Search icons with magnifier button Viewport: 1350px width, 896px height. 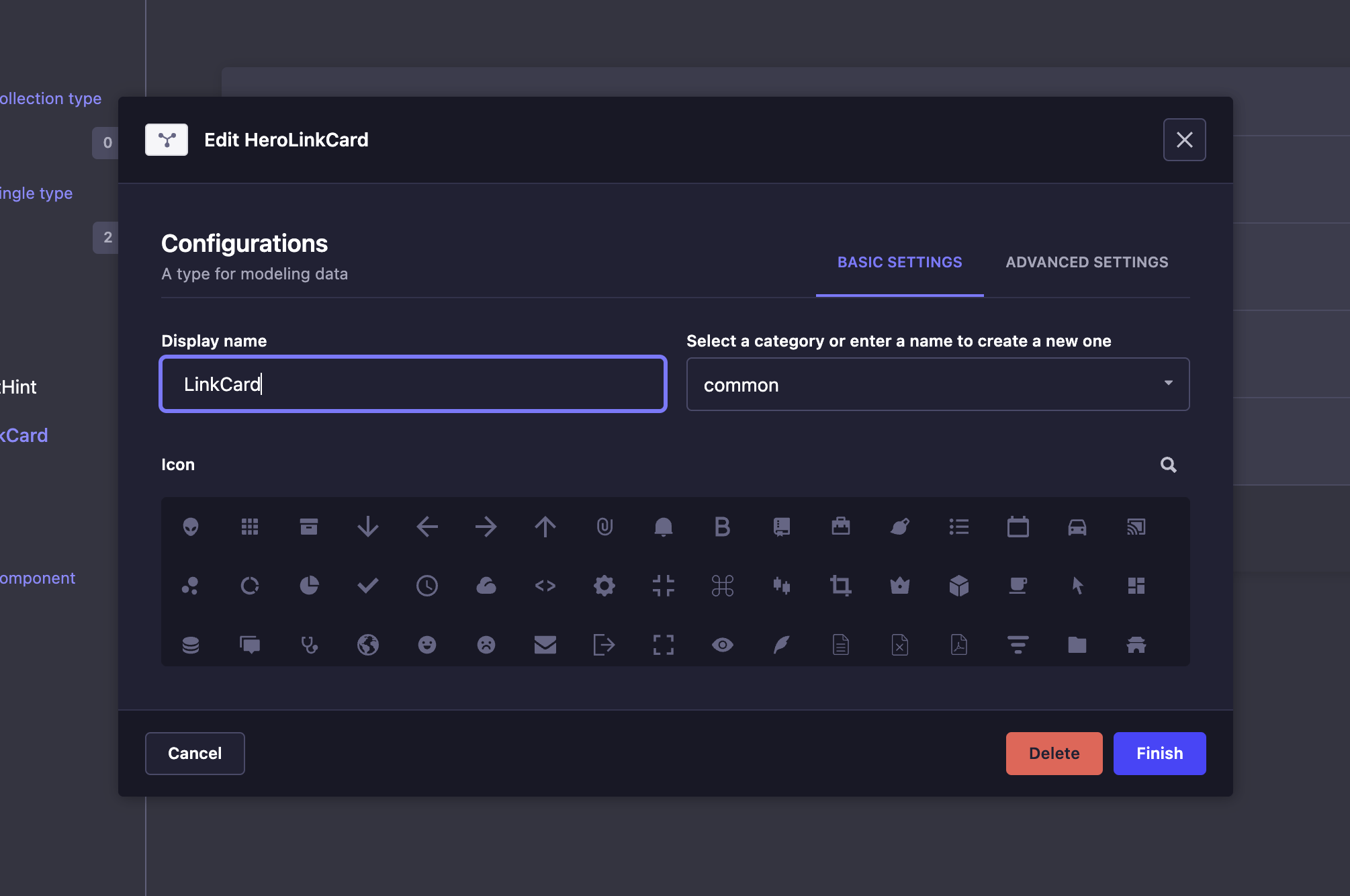pos(1169,465)
